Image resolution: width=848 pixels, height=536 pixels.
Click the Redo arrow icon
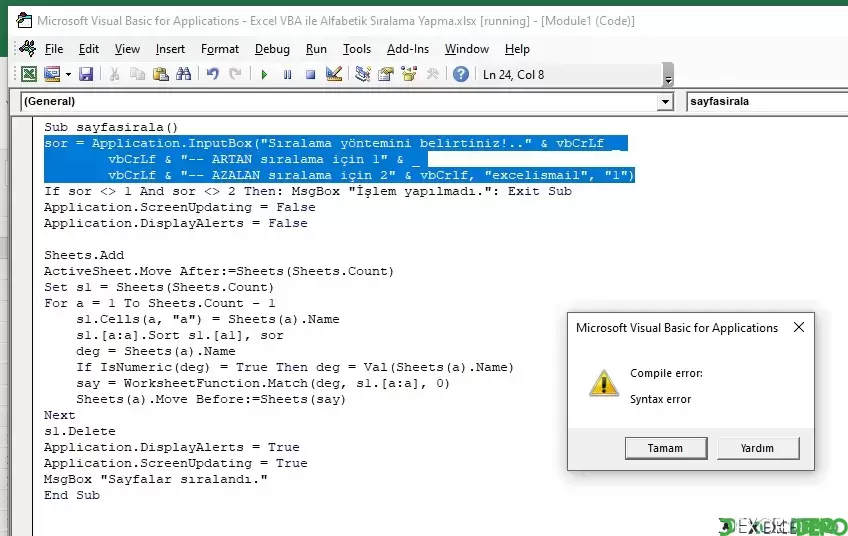tap(235, 74)
